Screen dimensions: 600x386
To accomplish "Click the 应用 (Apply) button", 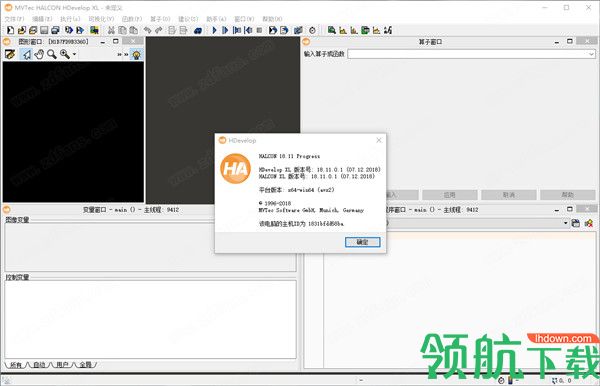I will (450, 195).
